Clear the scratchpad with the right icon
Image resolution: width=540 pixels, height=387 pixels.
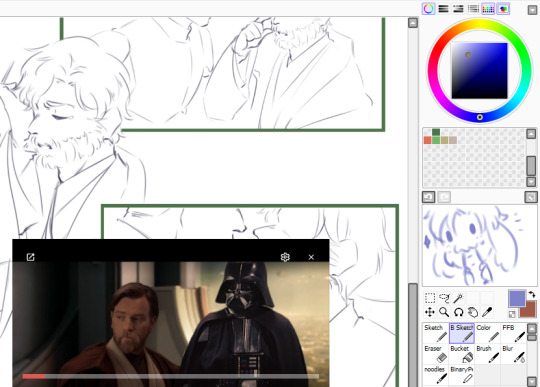point(531,197)
